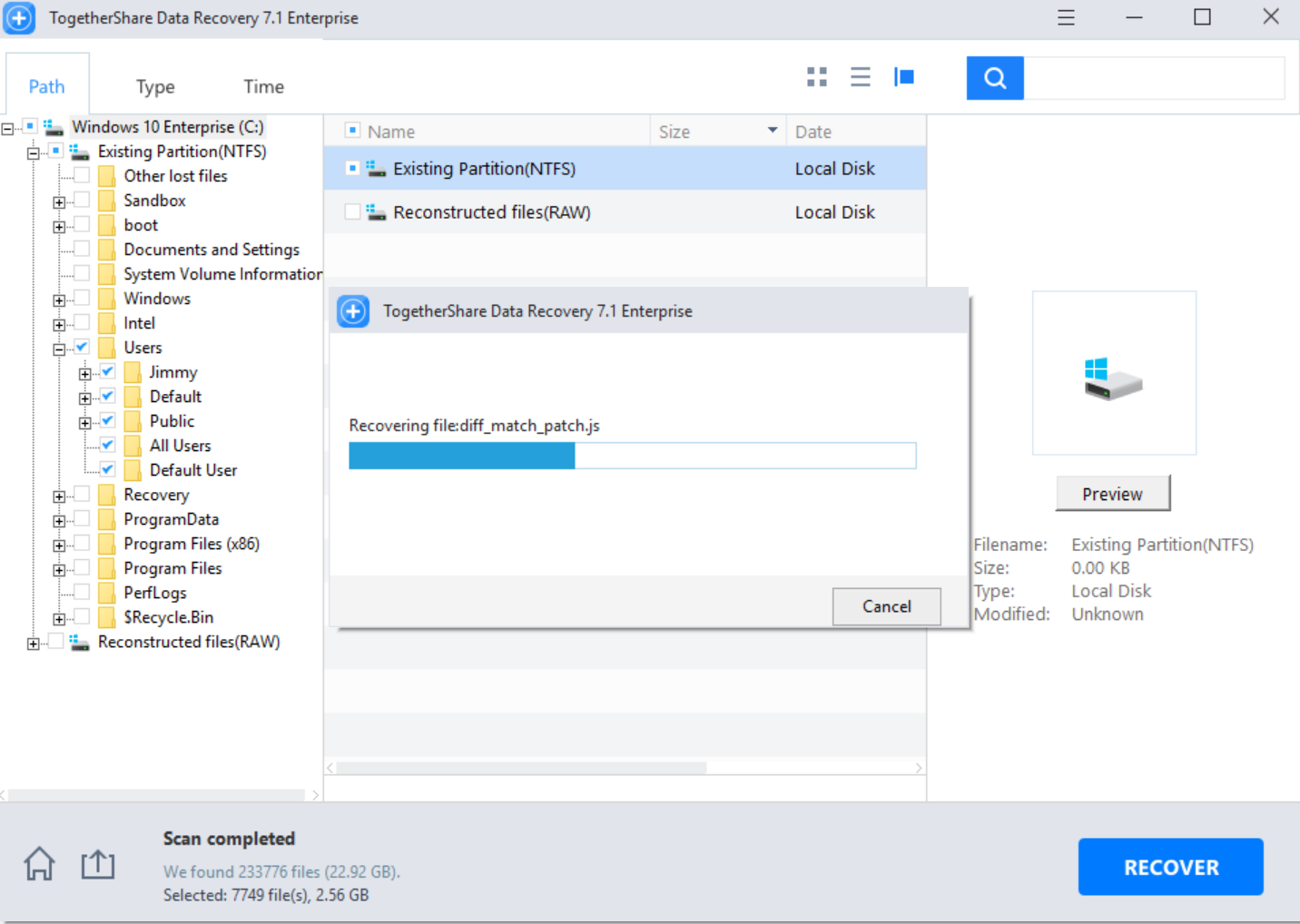
Task: Expand the Reconstructed files(RAW) tree node
Action: 33,644
